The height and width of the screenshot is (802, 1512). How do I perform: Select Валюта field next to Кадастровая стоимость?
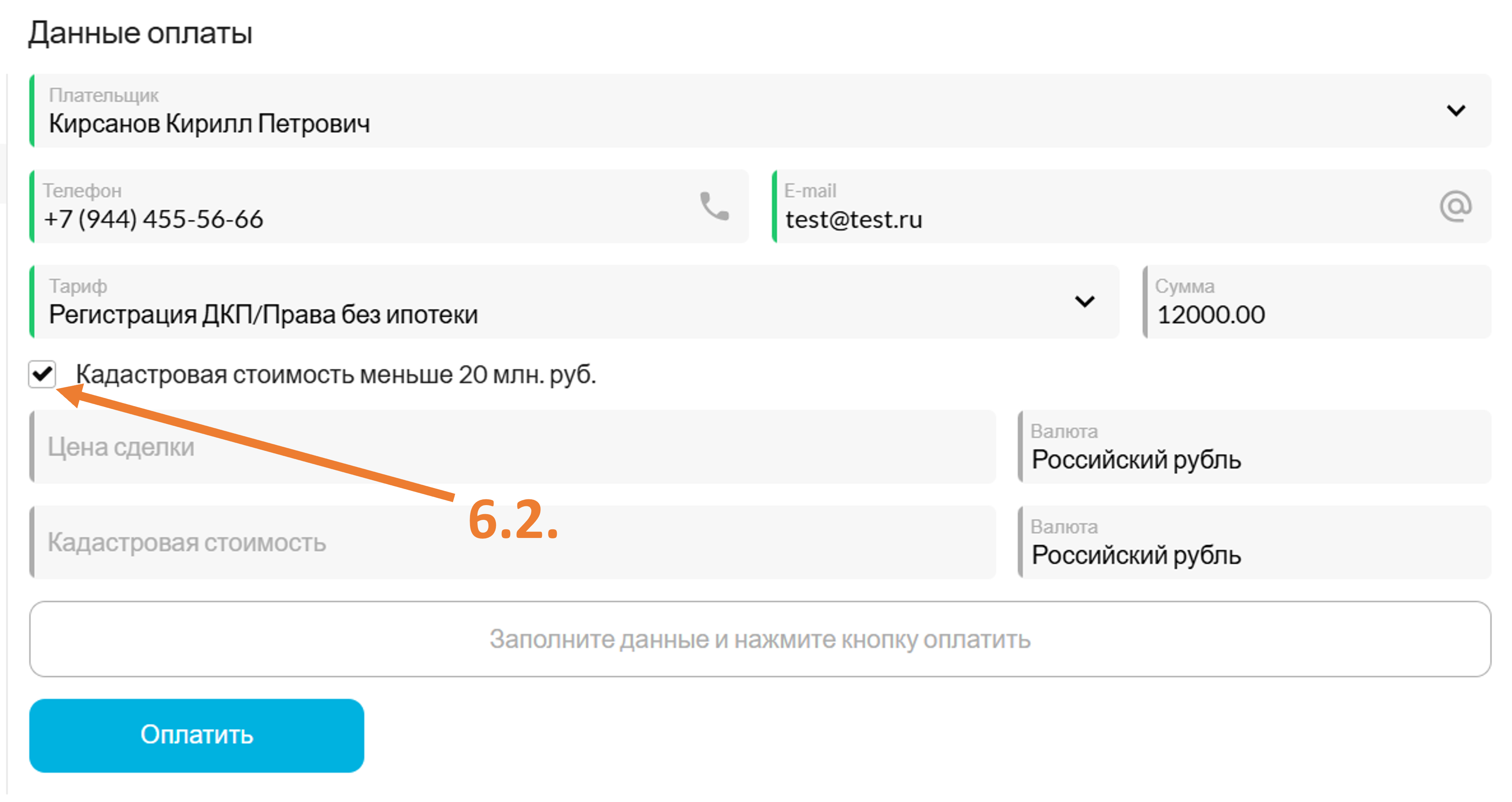pyautogui.click(x=1254, y=542)
